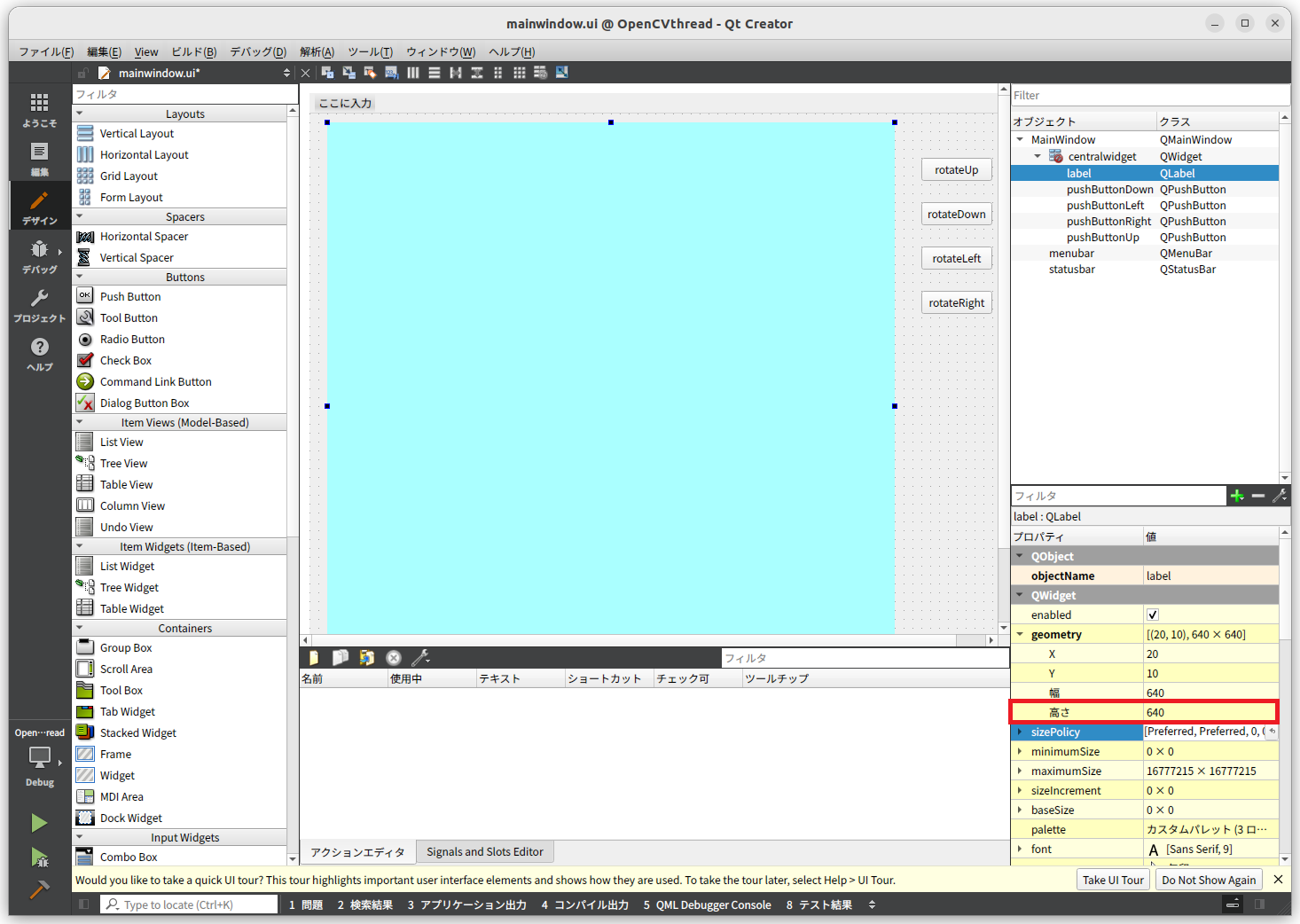Click the Edit Tab Order icon

click(391, 73)
